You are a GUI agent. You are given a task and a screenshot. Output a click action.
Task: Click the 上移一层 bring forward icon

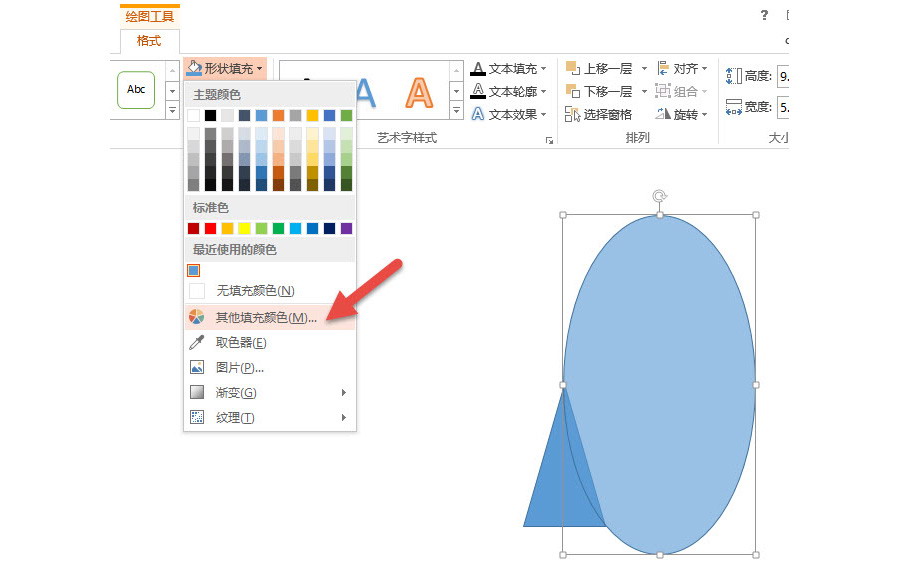(572, 68)
